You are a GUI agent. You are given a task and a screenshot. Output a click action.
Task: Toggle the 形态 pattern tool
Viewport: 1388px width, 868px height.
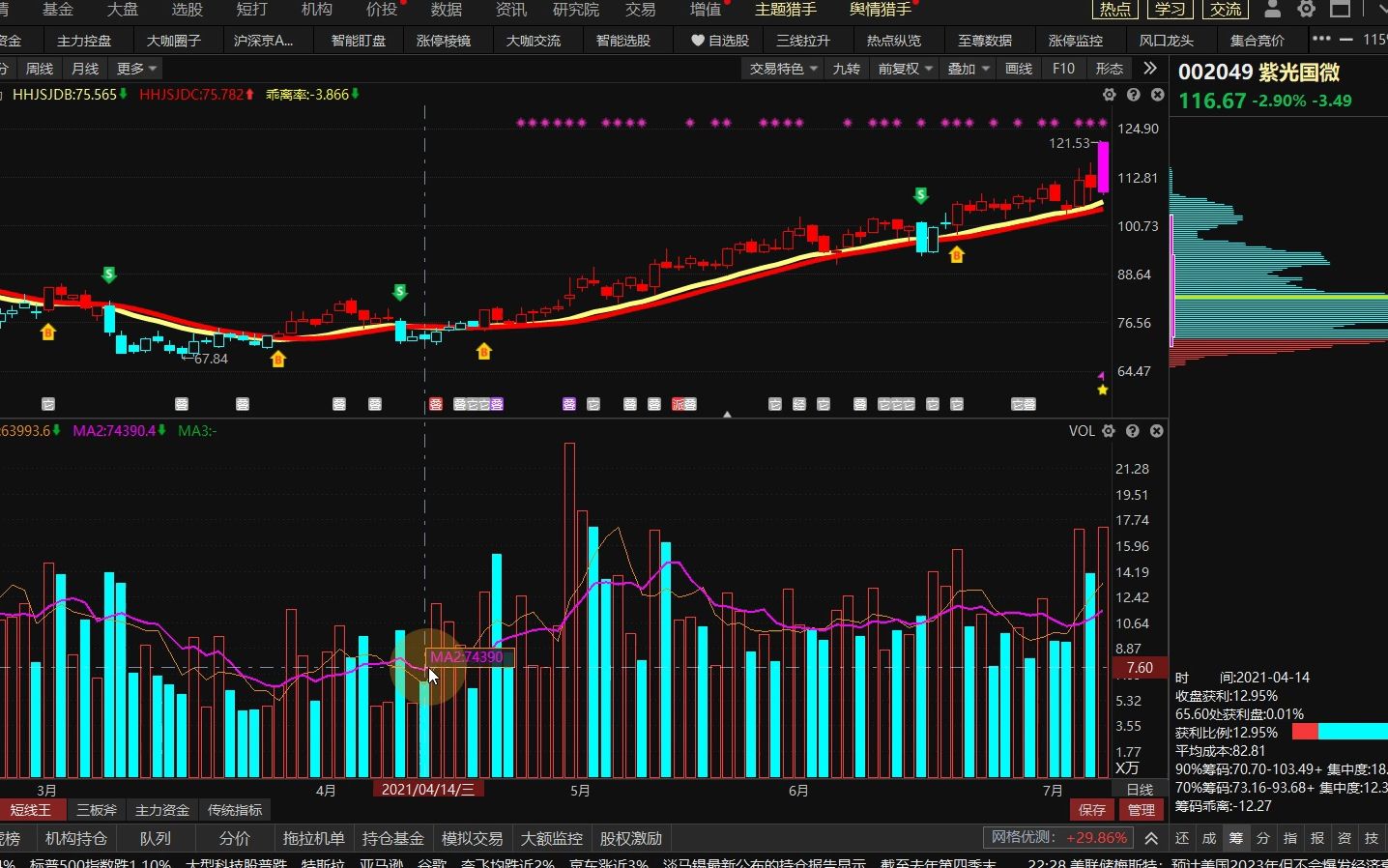(x=1109, y=69)
